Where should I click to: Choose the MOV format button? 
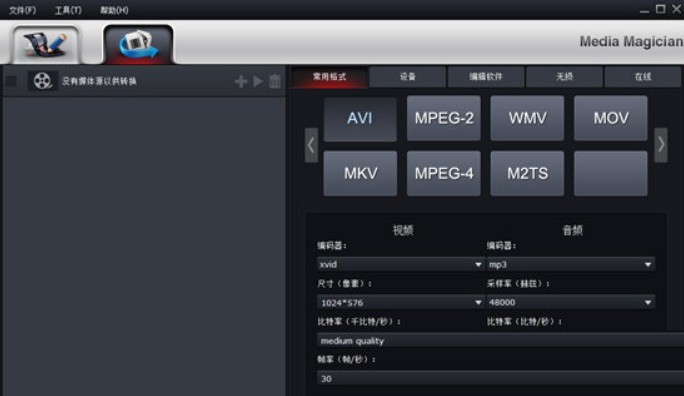[611, 119]
